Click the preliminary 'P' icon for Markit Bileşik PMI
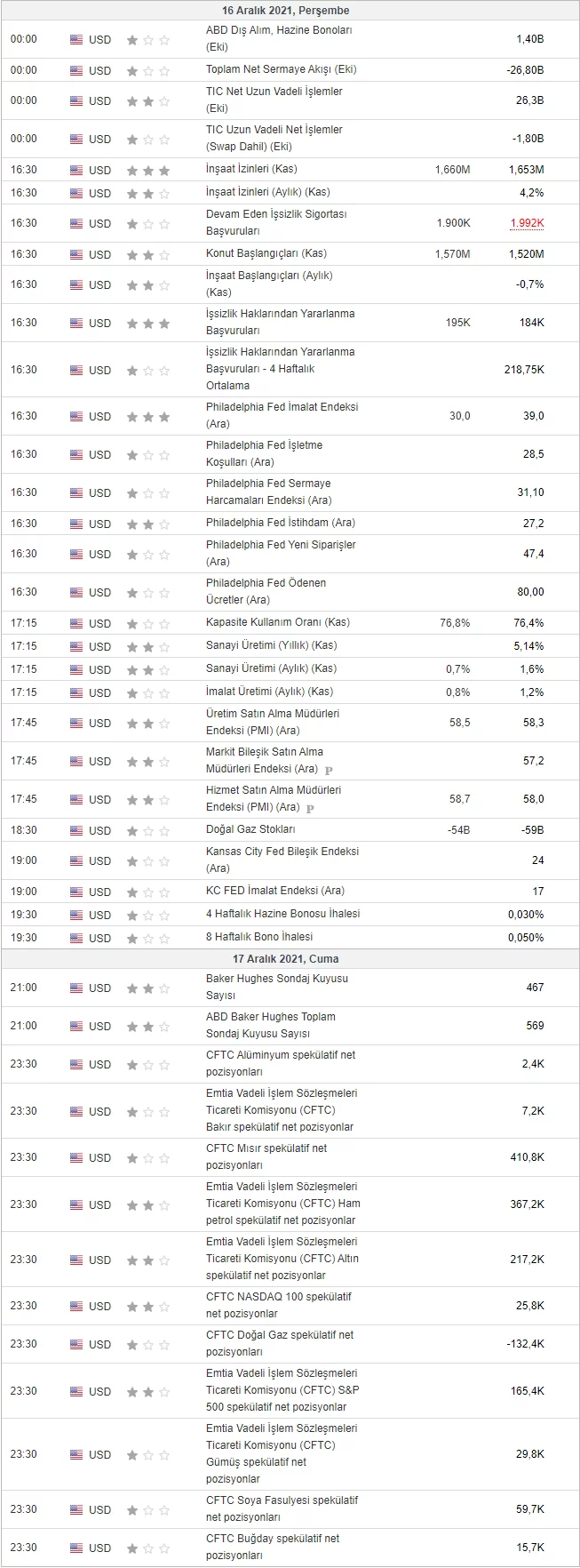 [x=329, y=770]
